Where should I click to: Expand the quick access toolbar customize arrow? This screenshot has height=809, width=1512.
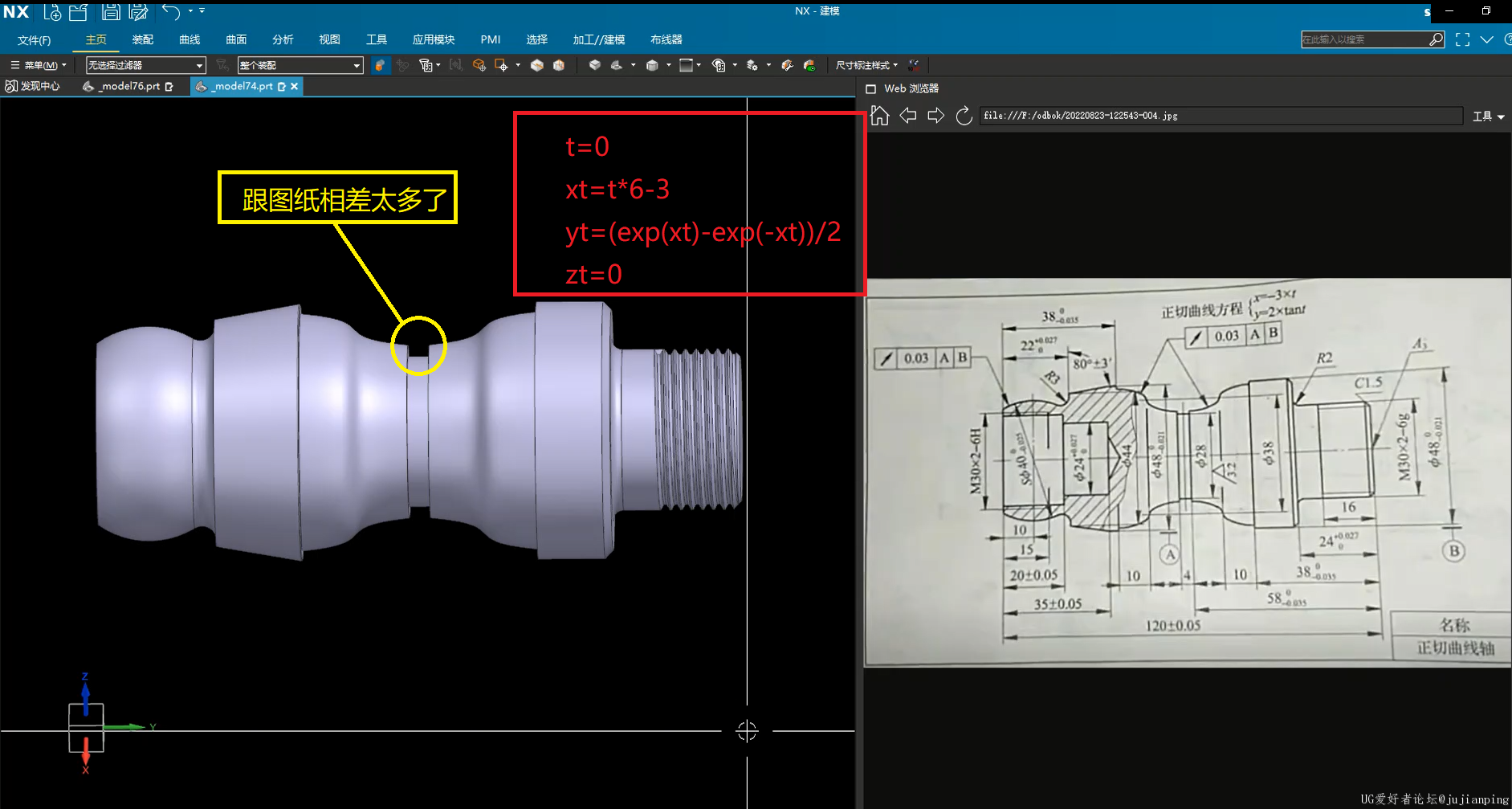202,11
